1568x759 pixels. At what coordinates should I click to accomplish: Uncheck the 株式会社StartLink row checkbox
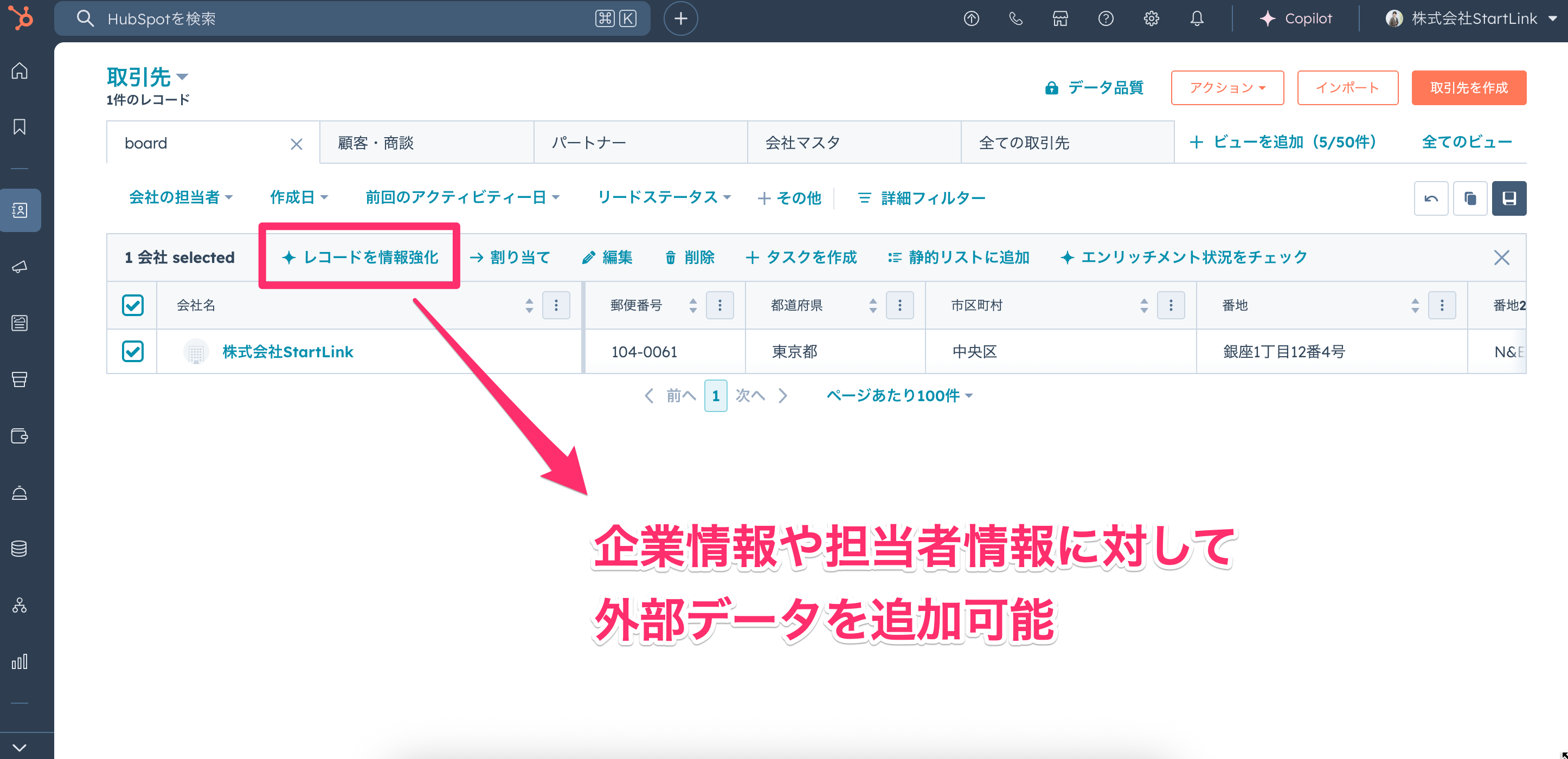132,351
